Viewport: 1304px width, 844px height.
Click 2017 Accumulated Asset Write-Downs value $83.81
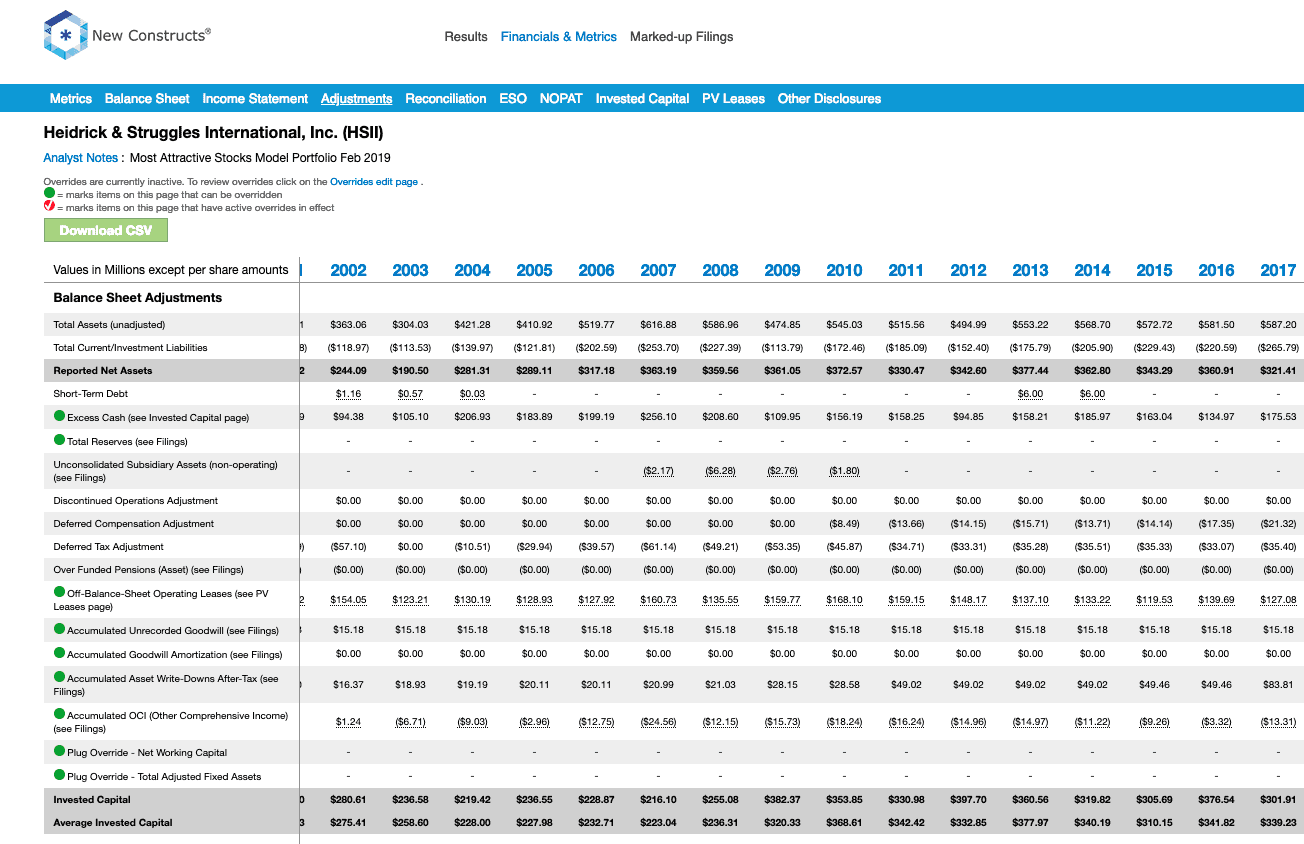[1278, 685]
